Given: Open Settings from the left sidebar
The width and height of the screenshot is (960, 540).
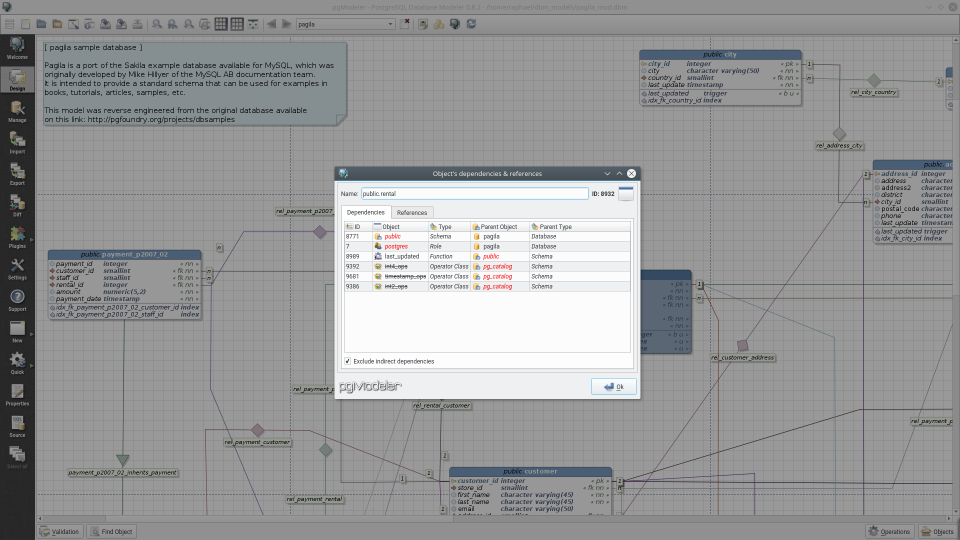Looking at the screenshot, I should tap(17, 267).
